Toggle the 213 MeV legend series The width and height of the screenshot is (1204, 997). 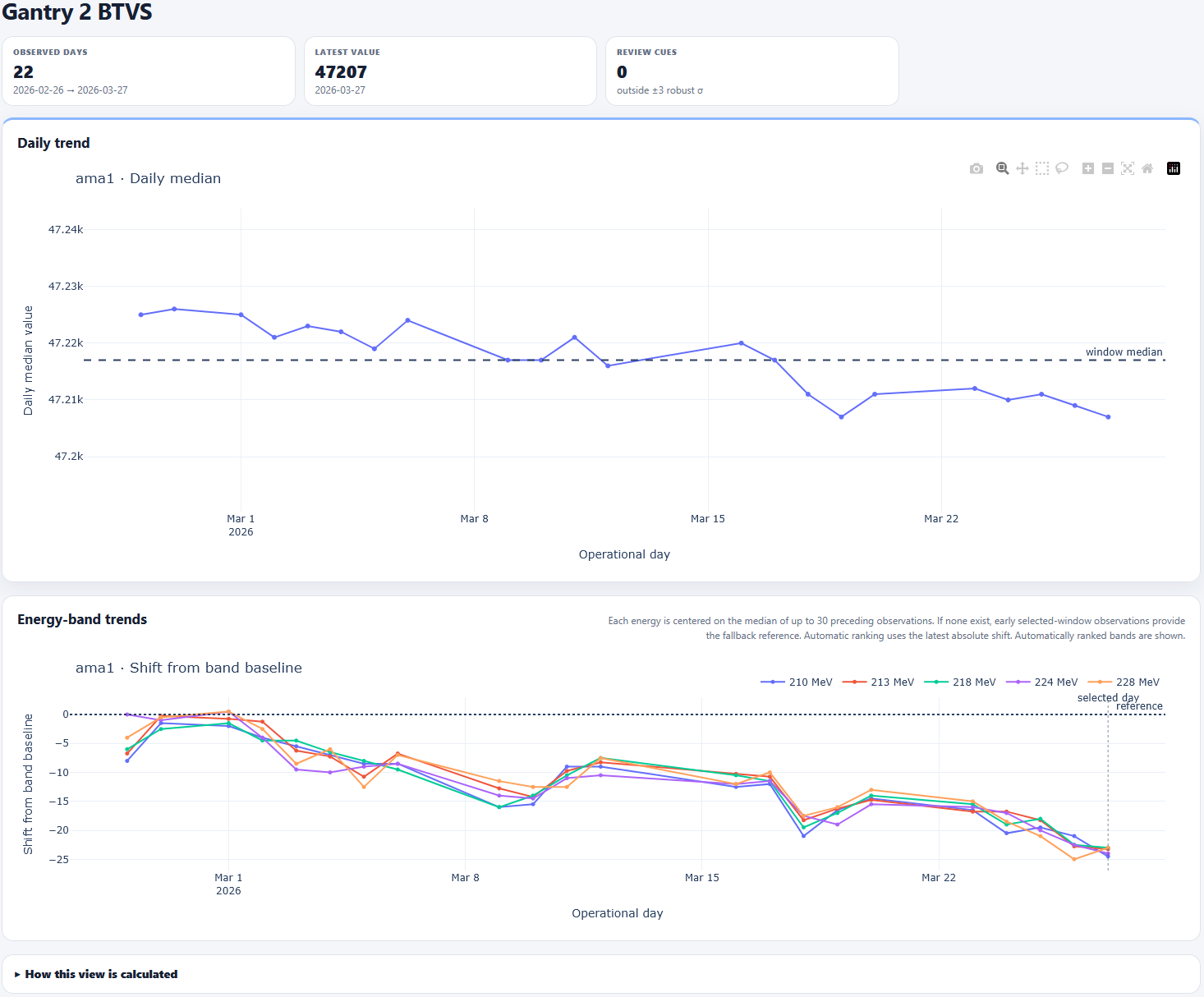pos(878,682)
